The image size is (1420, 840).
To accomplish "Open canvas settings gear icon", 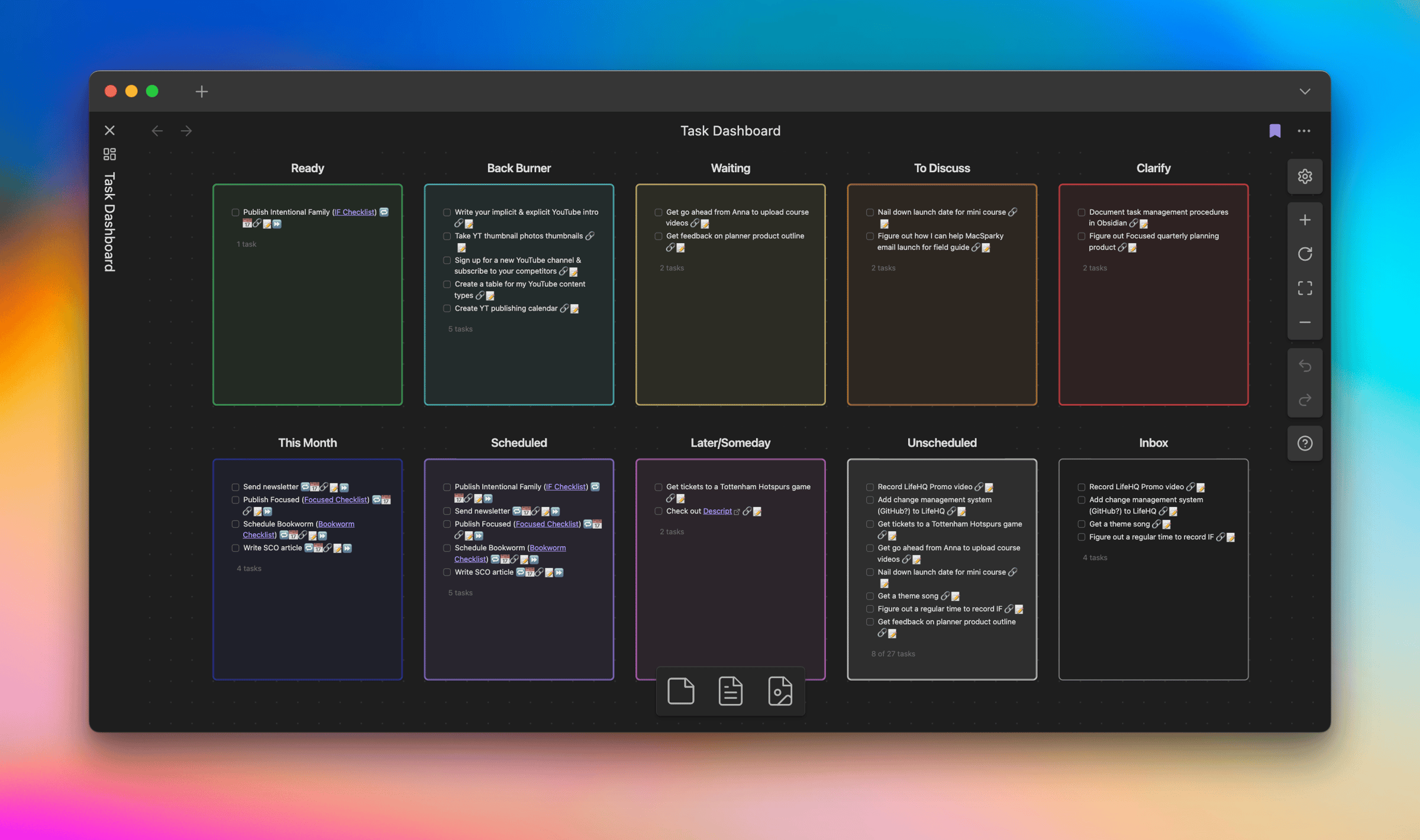I will [1305, 176].
